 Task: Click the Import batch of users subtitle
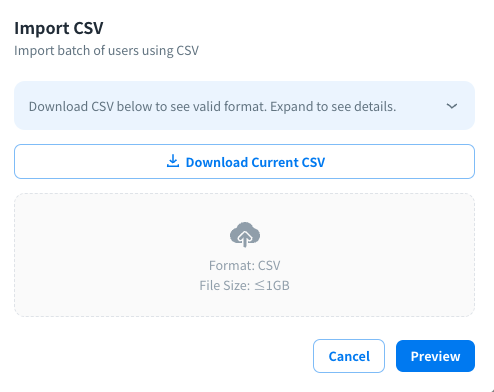[x=106, y=51]
